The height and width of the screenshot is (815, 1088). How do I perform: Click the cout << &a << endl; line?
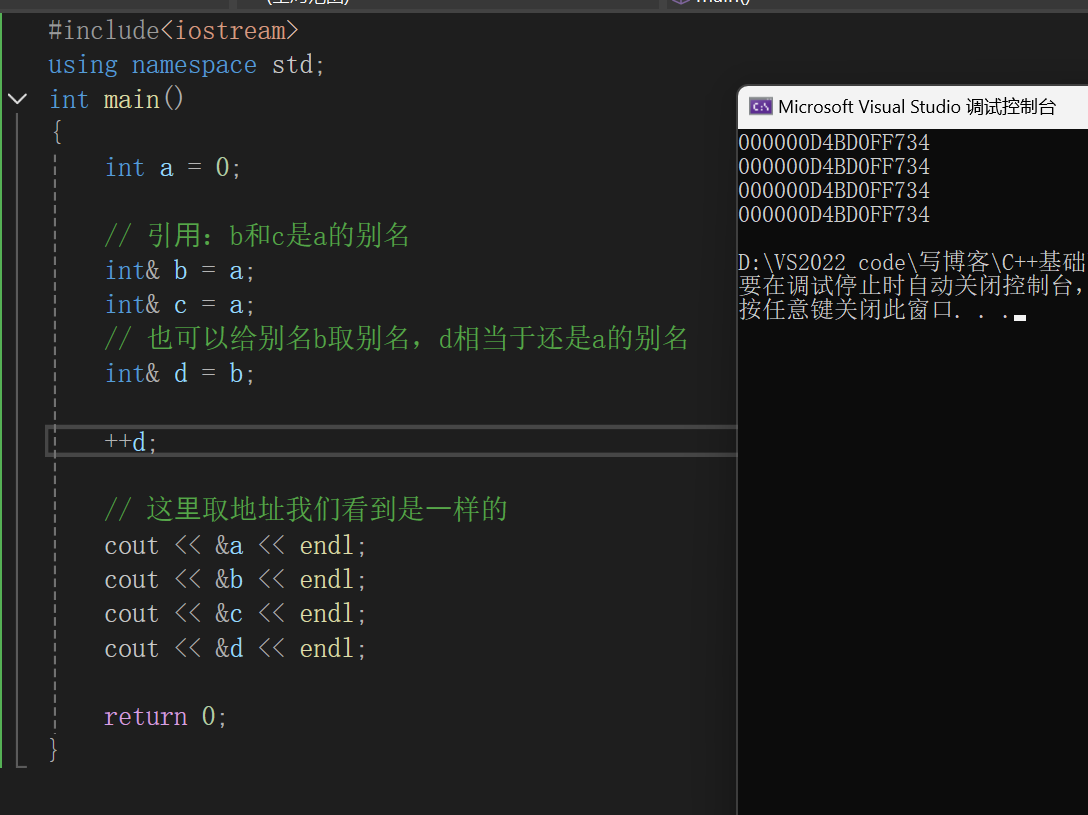point(235,546)
